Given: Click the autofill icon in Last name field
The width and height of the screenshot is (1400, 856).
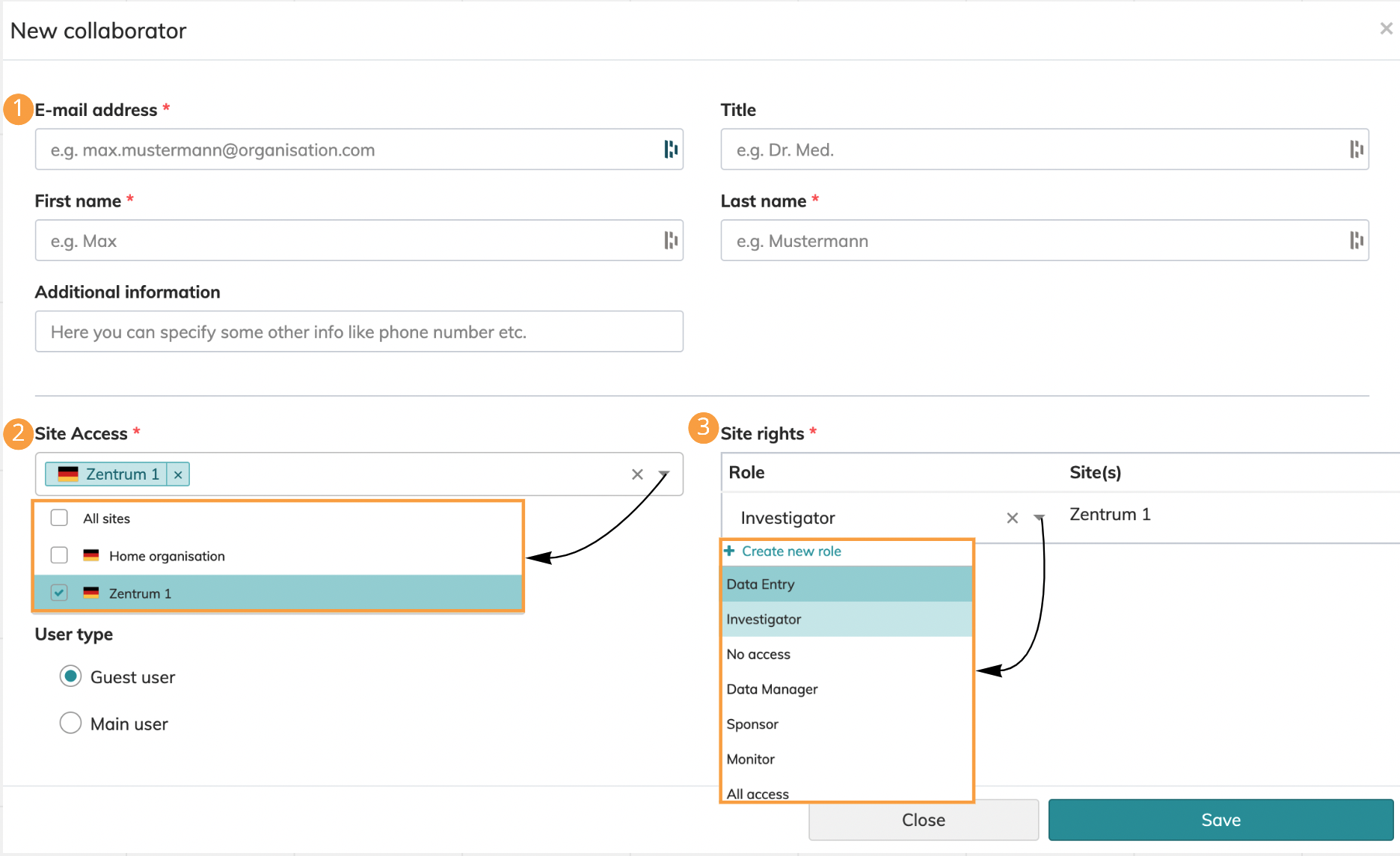Looking at the screenshot, I should [1356, 240].
